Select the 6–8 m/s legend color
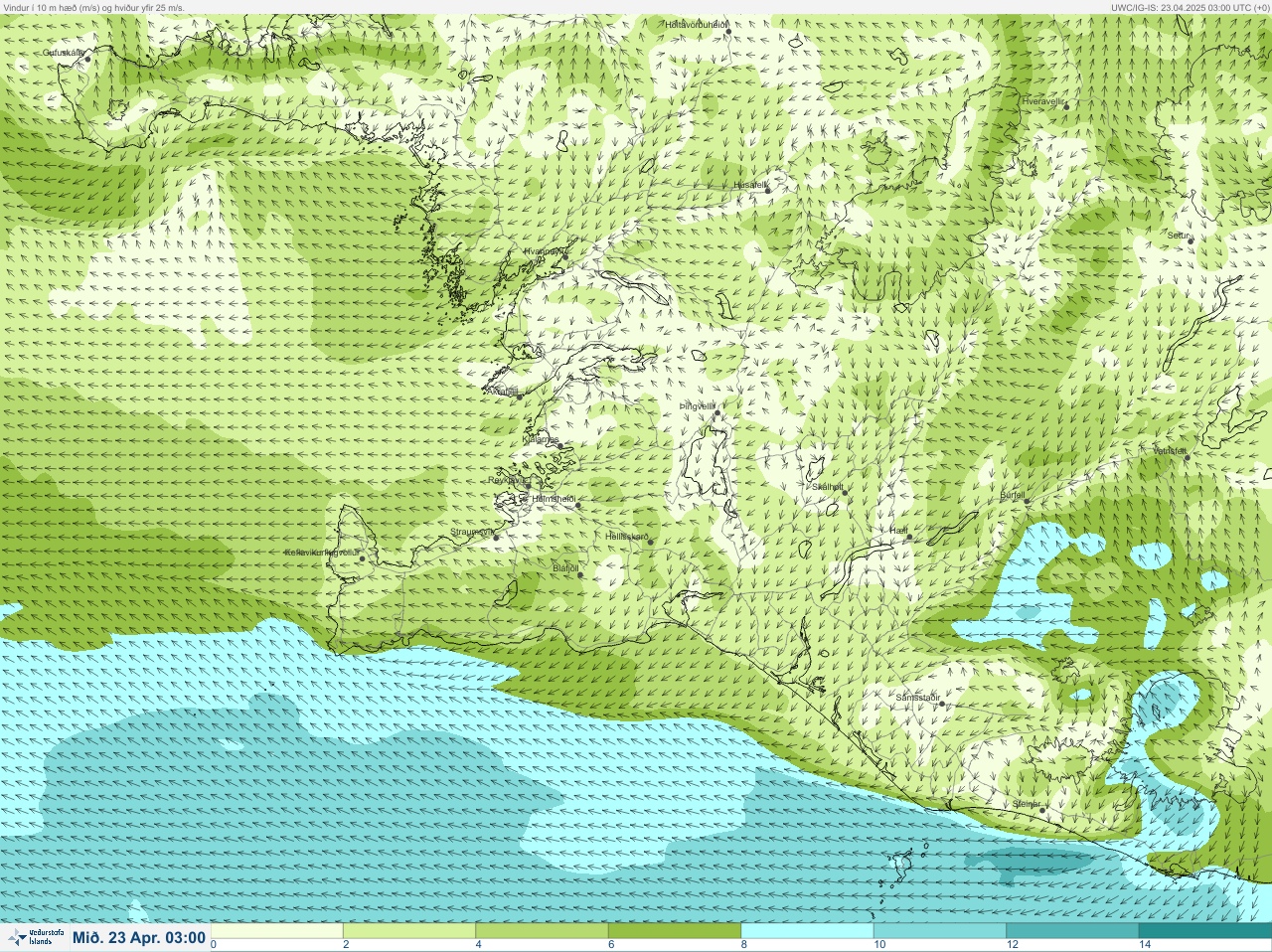Image resolution: width=1272 pixels, height=952 pixels. (x=675, y=931)
